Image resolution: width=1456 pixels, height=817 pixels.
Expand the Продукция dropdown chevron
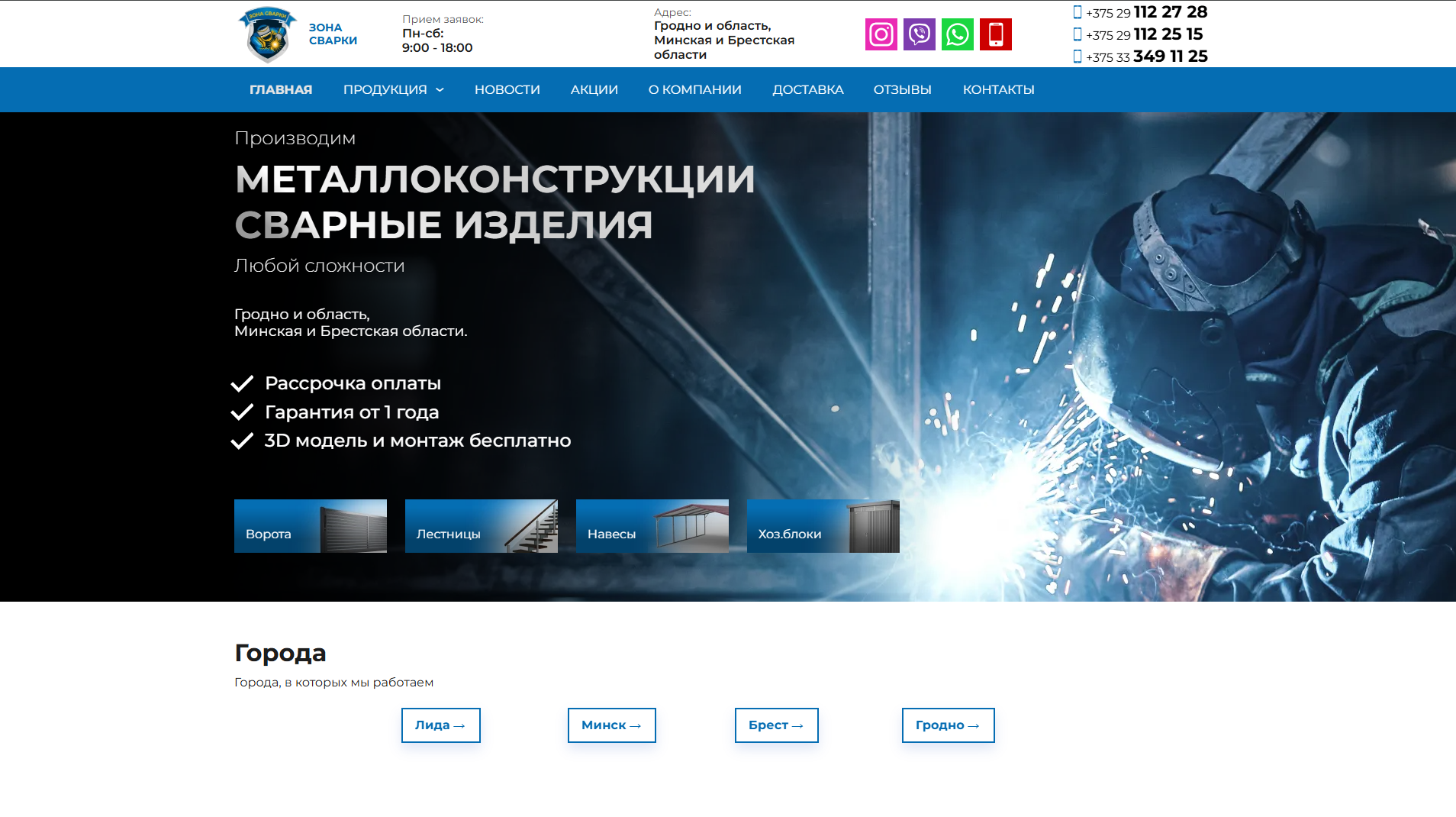coord(440,90)
